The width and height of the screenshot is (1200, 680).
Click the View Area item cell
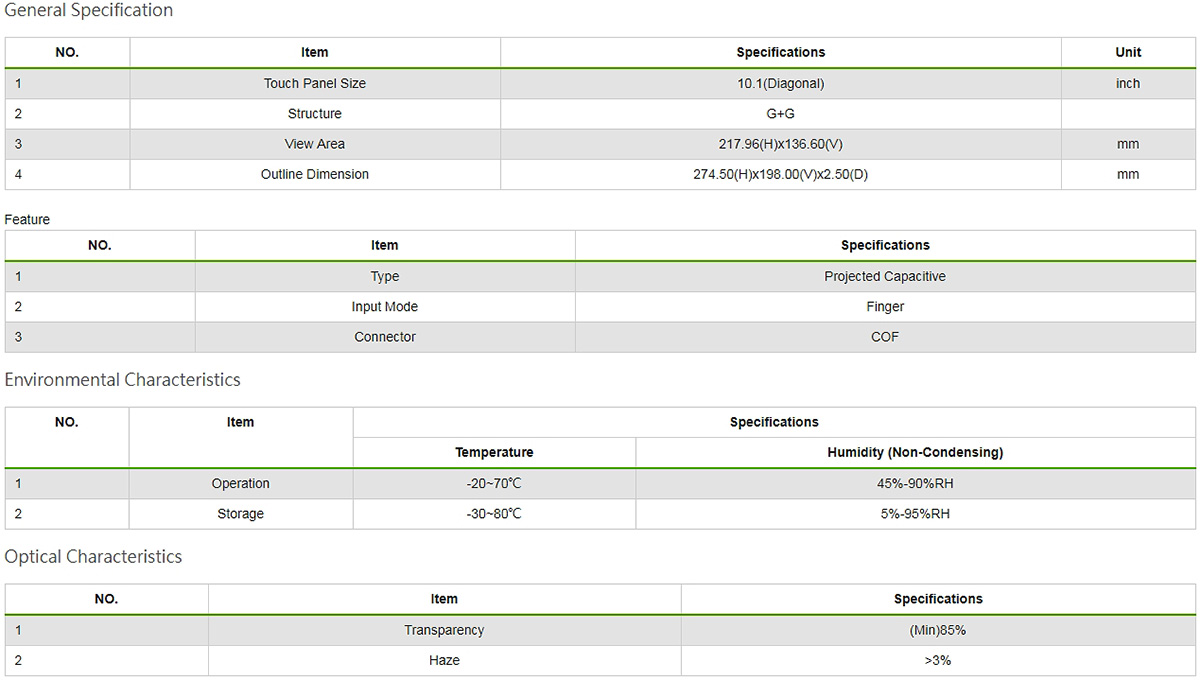[x=315, y=144]
